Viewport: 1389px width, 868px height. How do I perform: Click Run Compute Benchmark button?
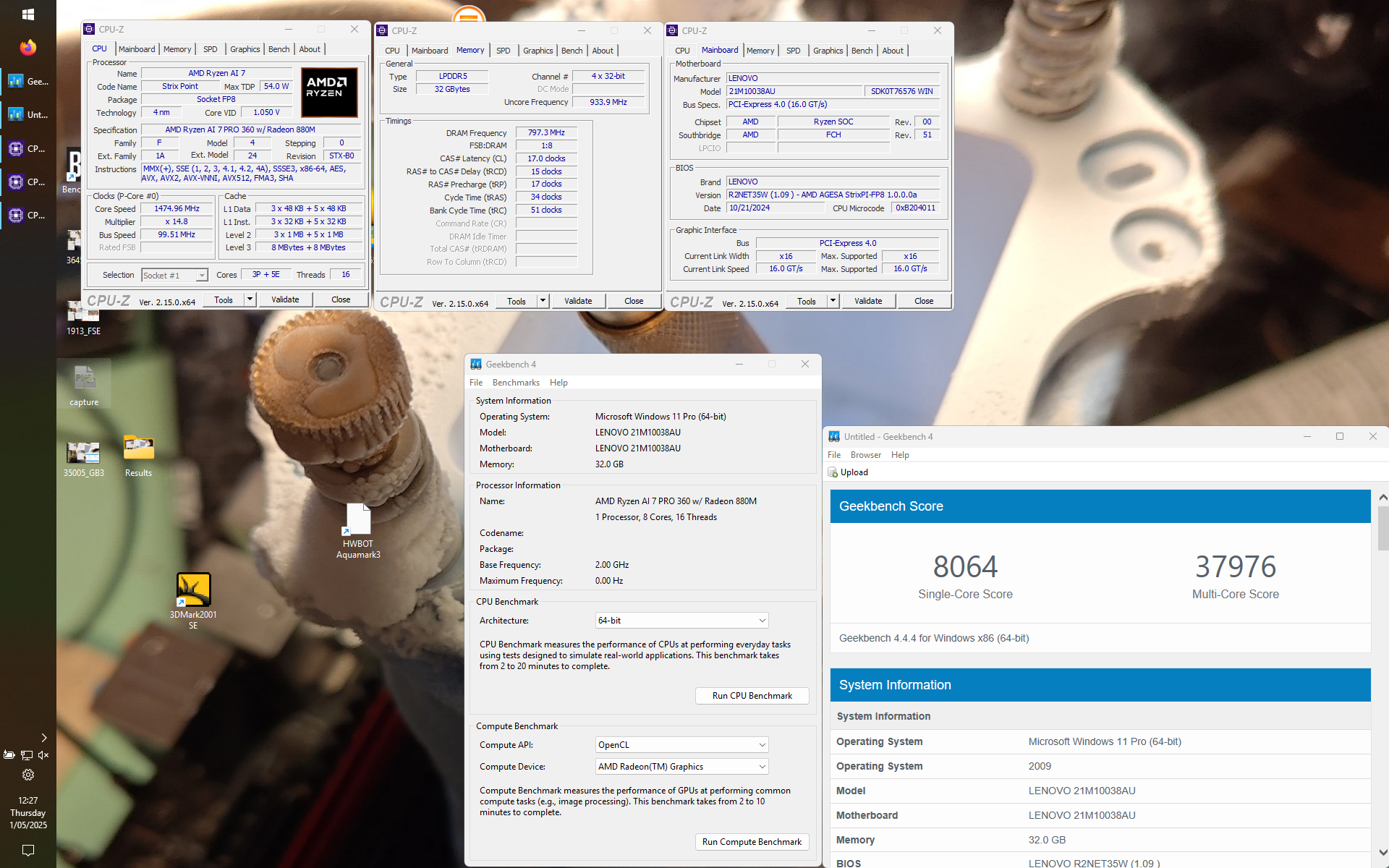point(752,842)
